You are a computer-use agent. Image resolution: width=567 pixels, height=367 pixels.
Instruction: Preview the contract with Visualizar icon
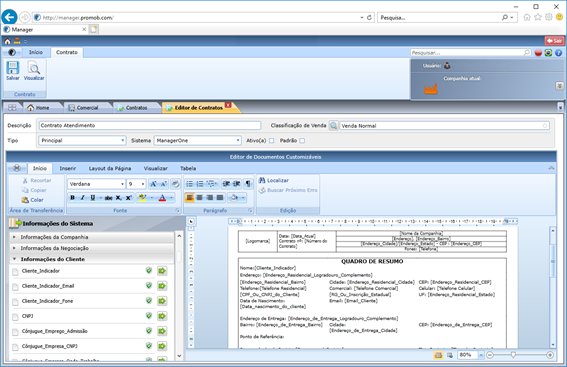tap(34, 71)
